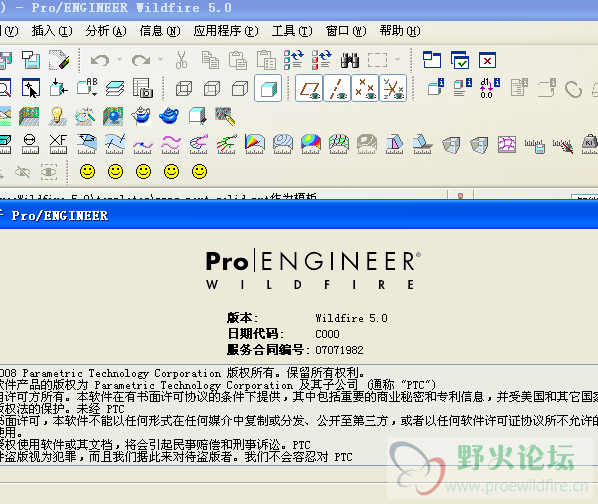Click the new window icon

[432, 60]
